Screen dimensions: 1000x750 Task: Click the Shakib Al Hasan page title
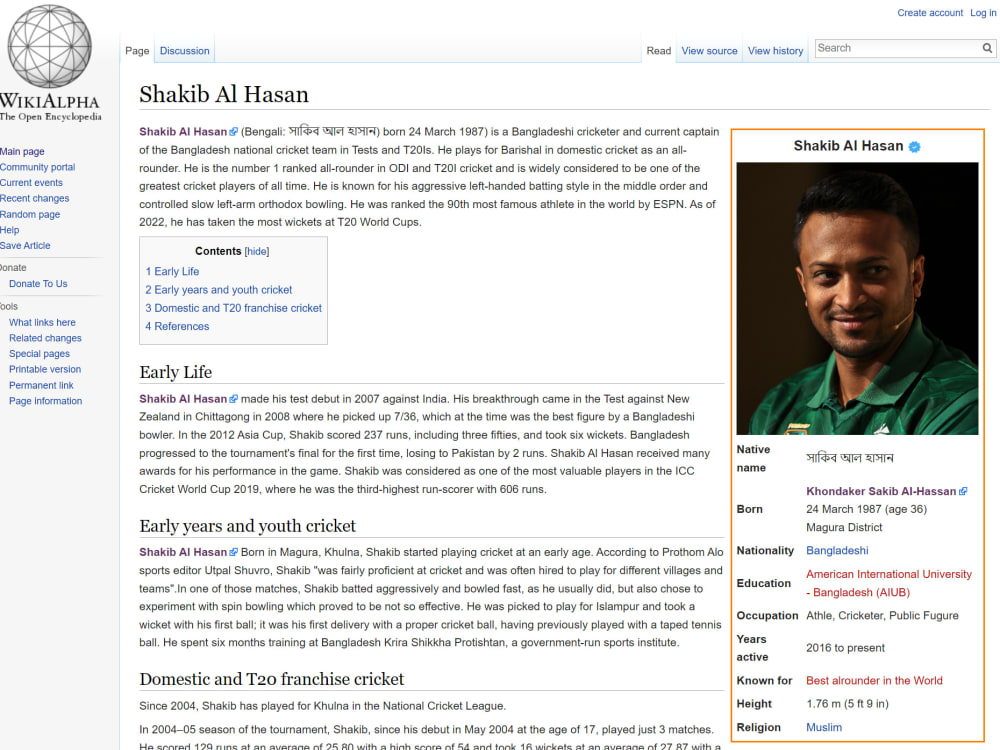pyautogui.click(x=224, y=94)
